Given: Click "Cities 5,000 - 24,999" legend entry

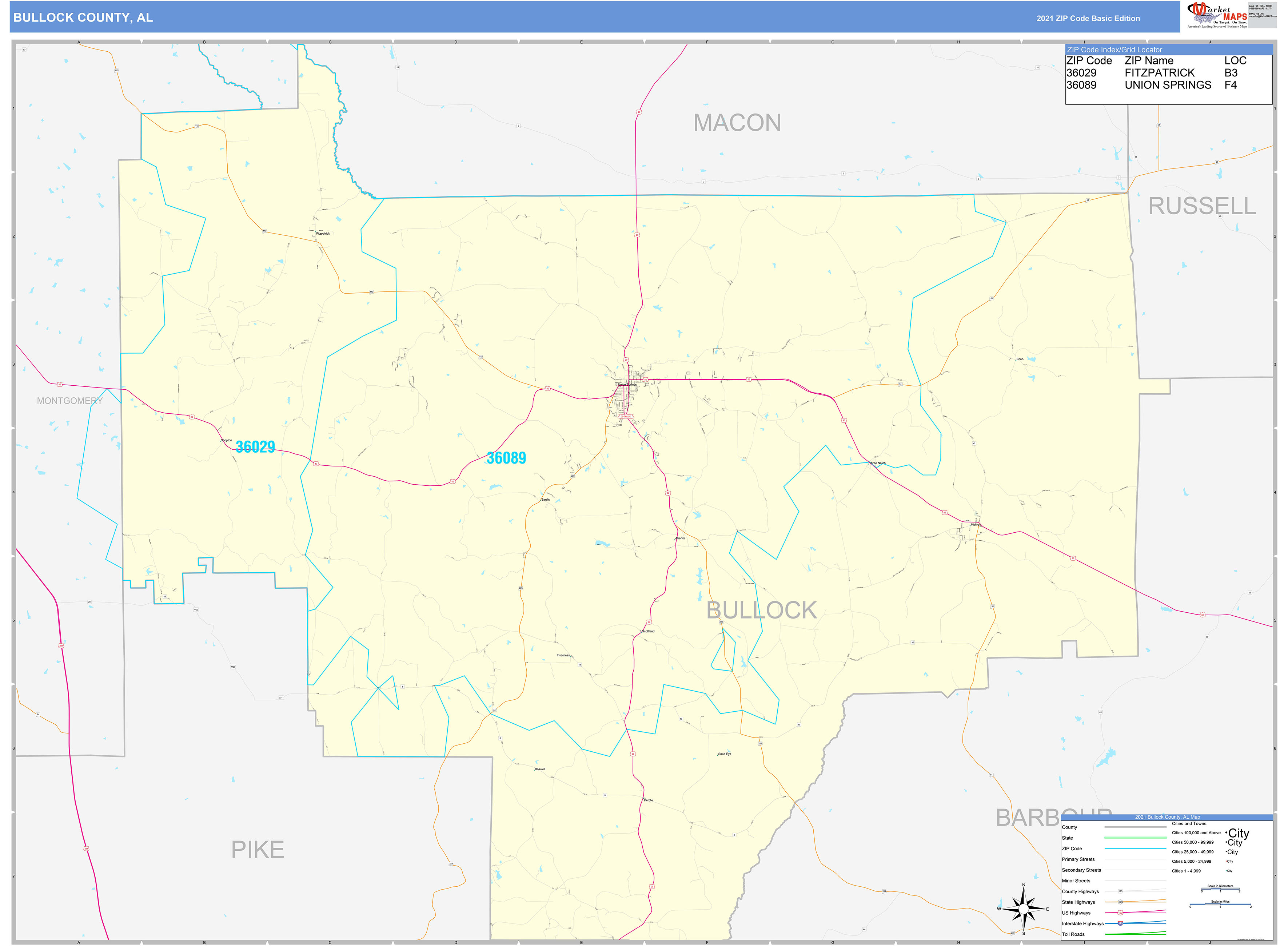Looking at the screenshot, I should [1191, 861].
